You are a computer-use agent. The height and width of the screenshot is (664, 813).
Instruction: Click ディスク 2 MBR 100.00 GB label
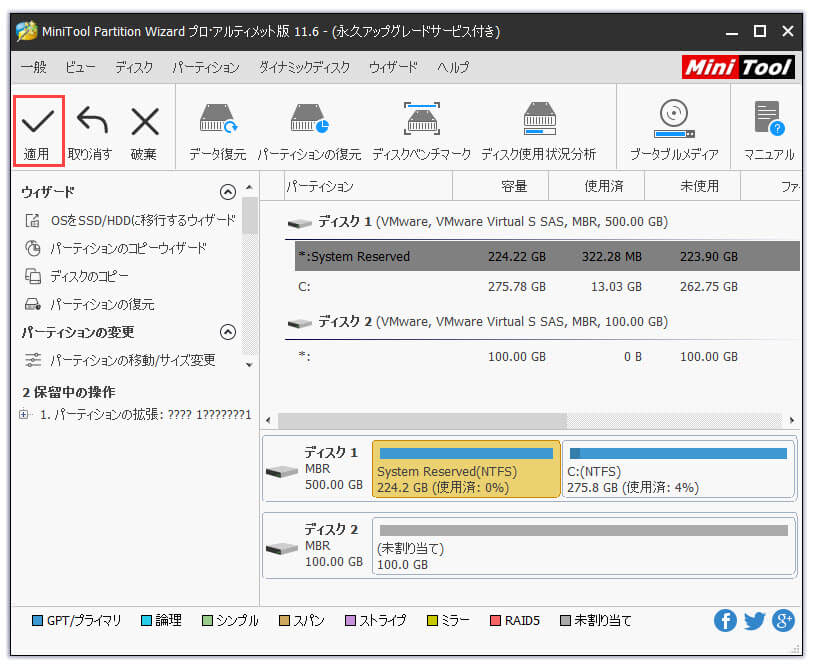333,545
